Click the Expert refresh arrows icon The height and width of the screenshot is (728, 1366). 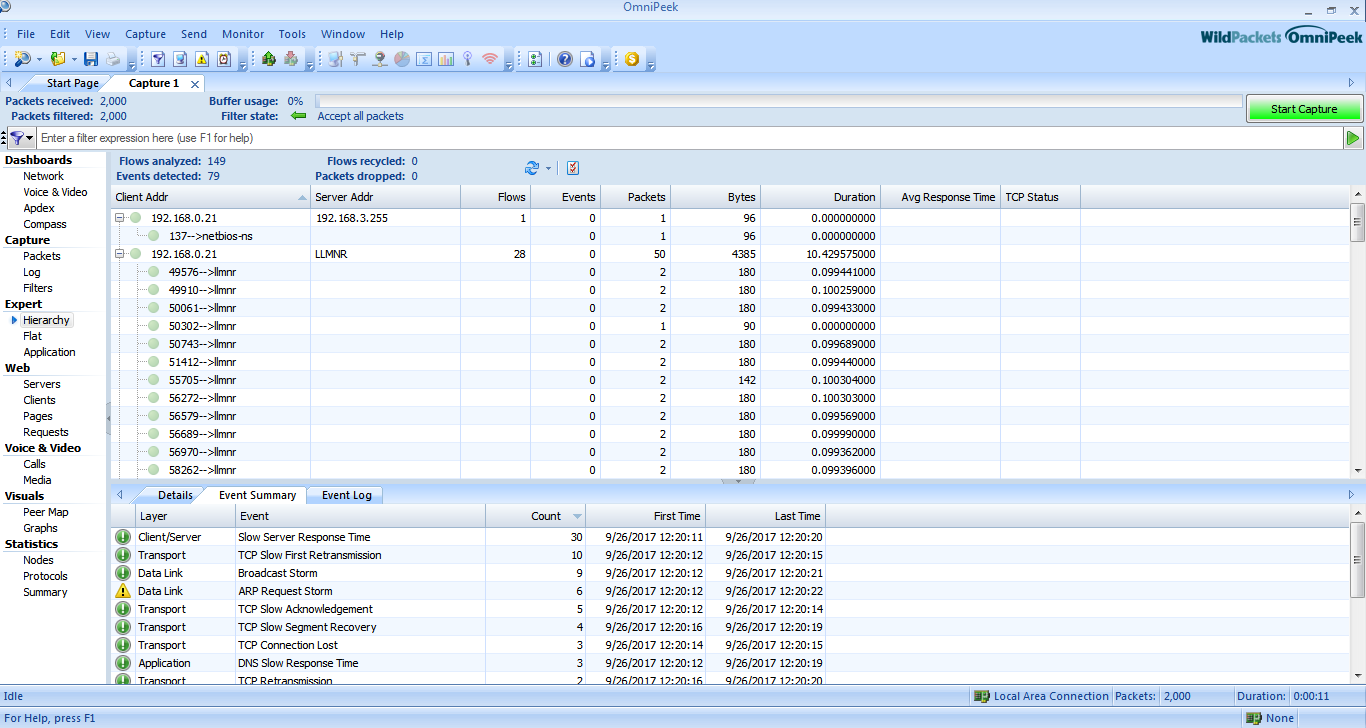(x=532, y=168)
